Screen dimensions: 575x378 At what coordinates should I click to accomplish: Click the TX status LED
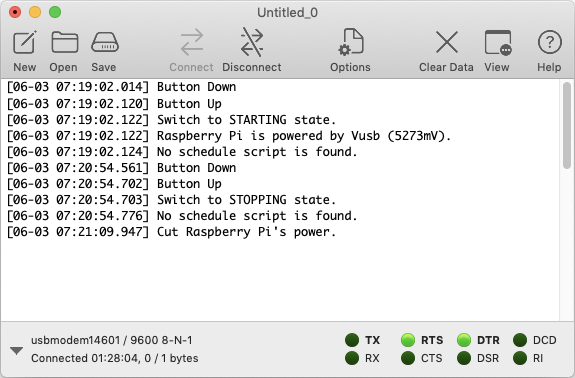click(352, 340)
